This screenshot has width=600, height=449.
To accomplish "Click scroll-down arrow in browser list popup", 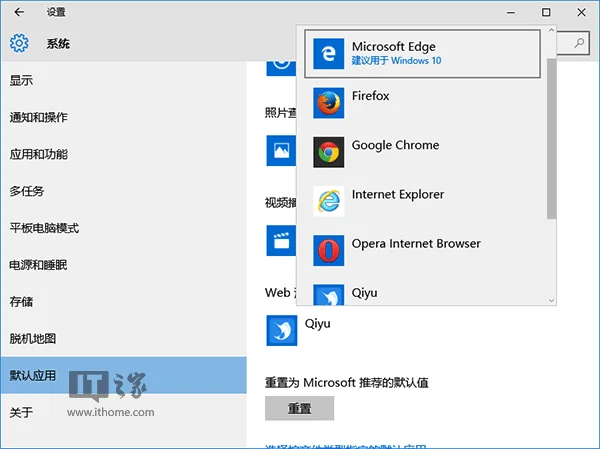I will click(x=551, y=299).
